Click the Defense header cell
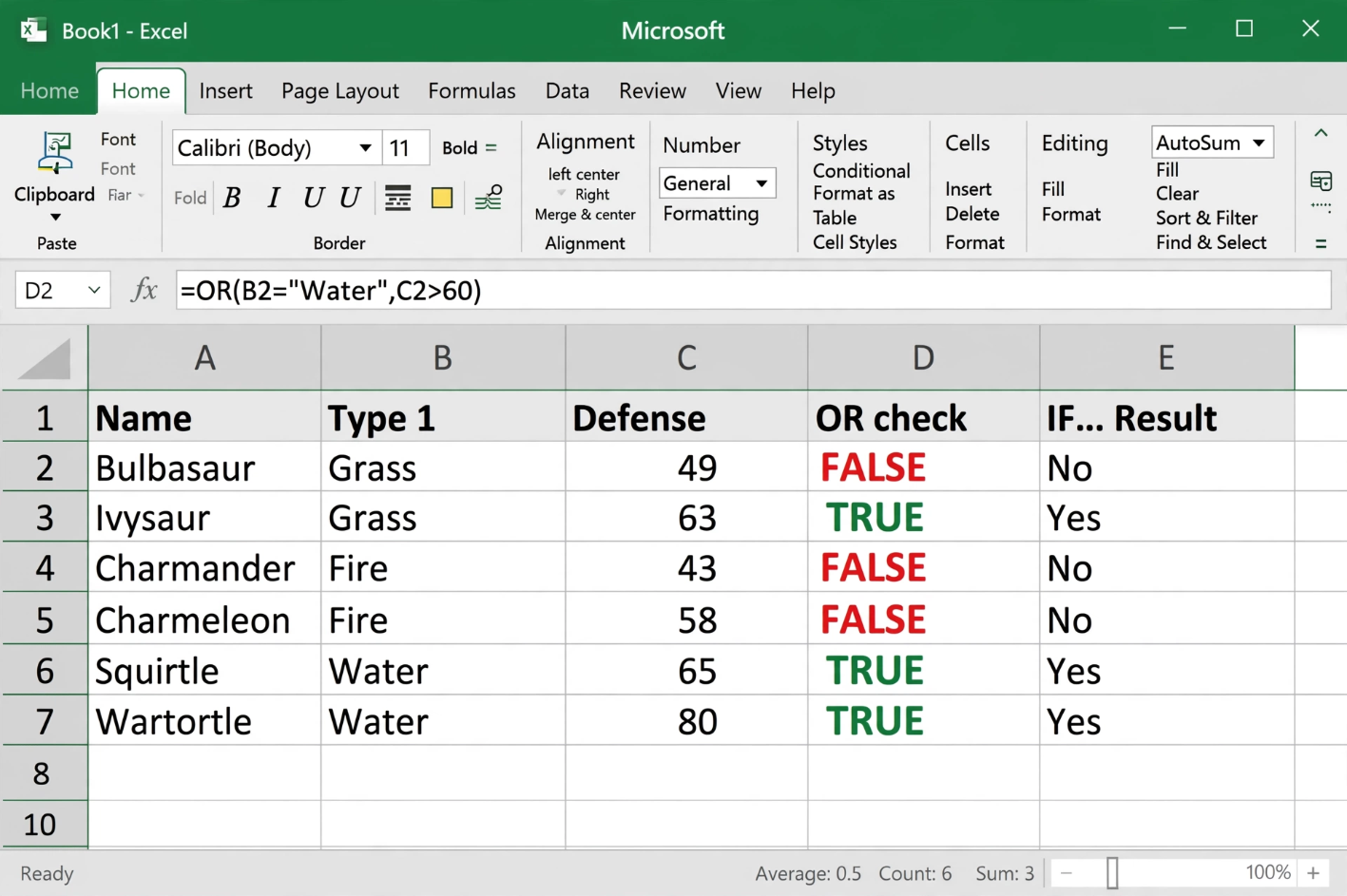 (x=686, y=418)
